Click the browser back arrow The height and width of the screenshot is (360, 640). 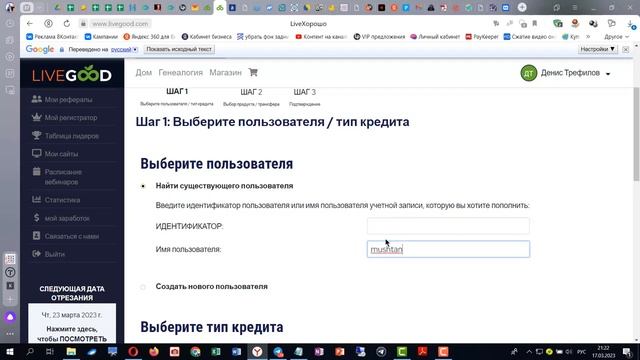click(29, 24)
